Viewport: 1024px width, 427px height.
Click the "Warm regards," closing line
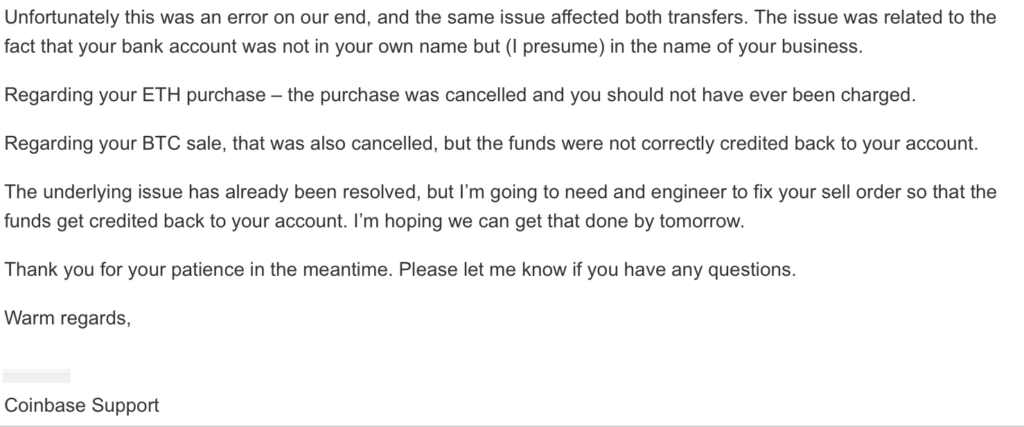(x=67, y=318)
